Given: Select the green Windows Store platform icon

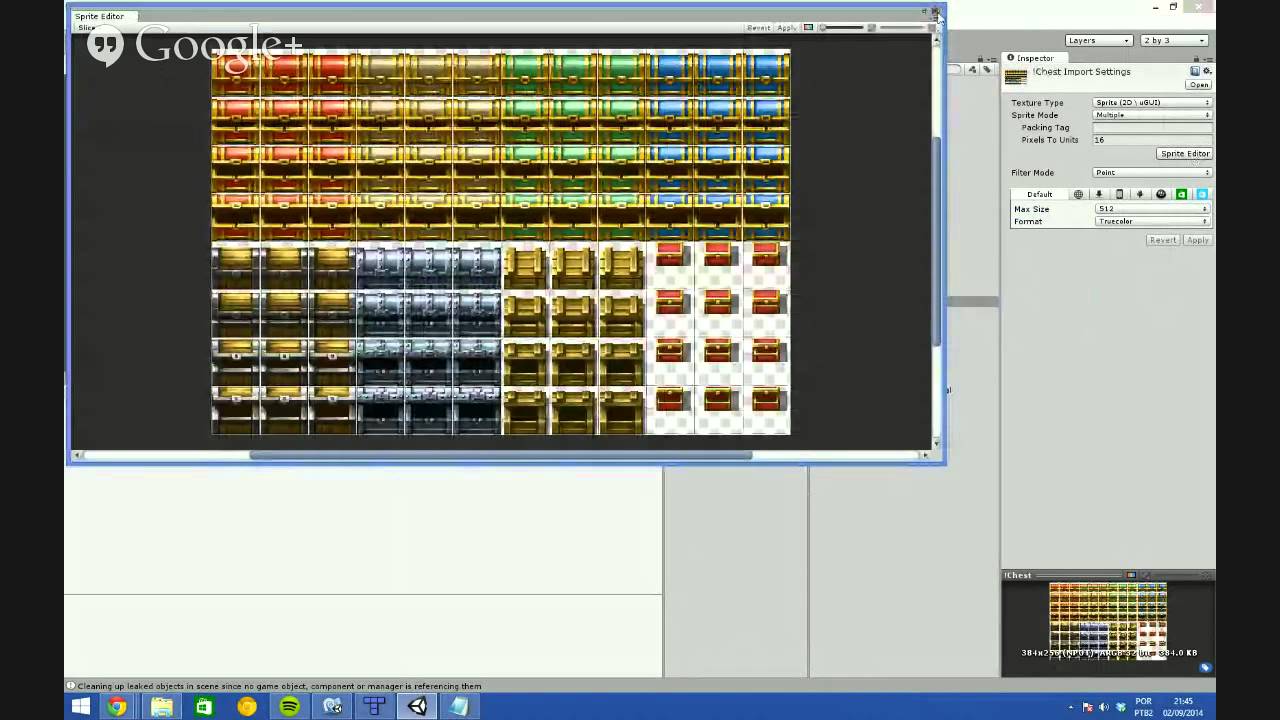Looking at the screenshot, I should click(1181, 194).
